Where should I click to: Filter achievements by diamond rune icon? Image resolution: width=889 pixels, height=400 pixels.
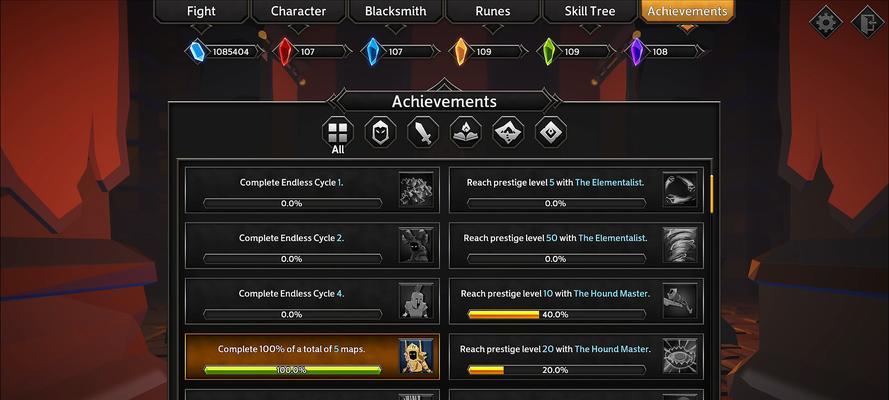point(551,133)
